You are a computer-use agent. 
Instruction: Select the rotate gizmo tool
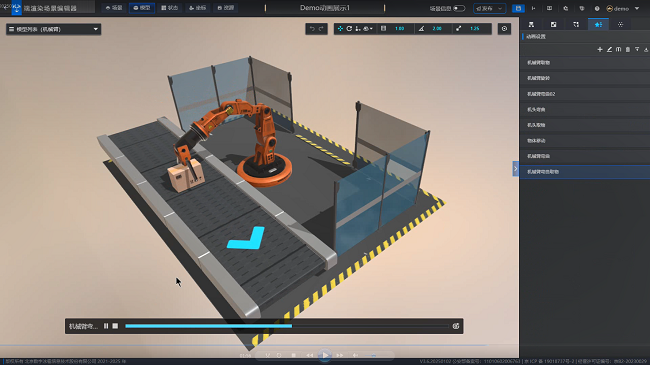[x=349, y=29]
